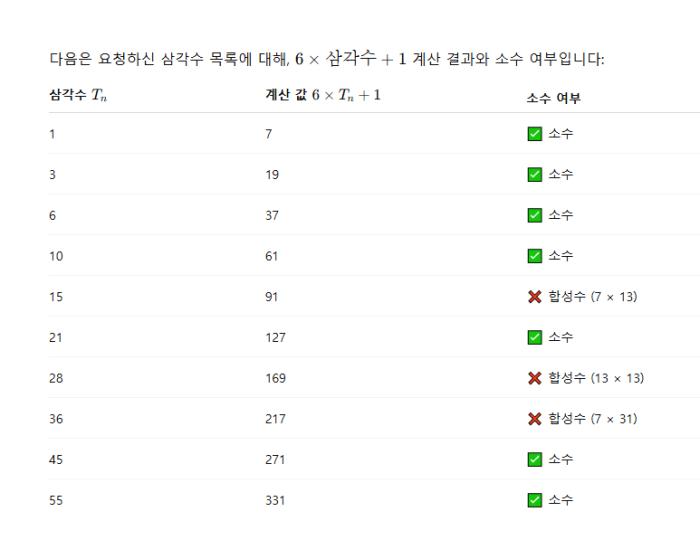Click the red X next to 합성수 (7 × 31)
The height and width of the screenshot is (540, 700).
point(534,419)
